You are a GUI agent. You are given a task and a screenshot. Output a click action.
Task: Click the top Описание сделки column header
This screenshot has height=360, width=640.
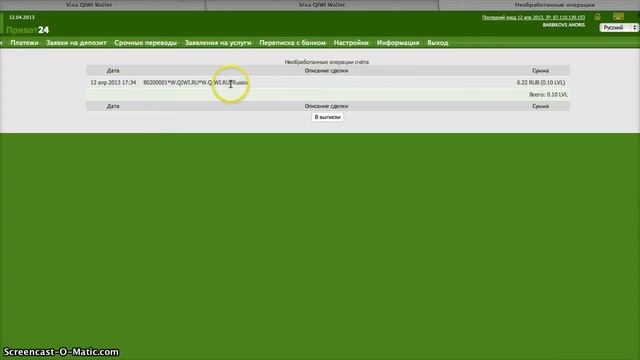326,71
